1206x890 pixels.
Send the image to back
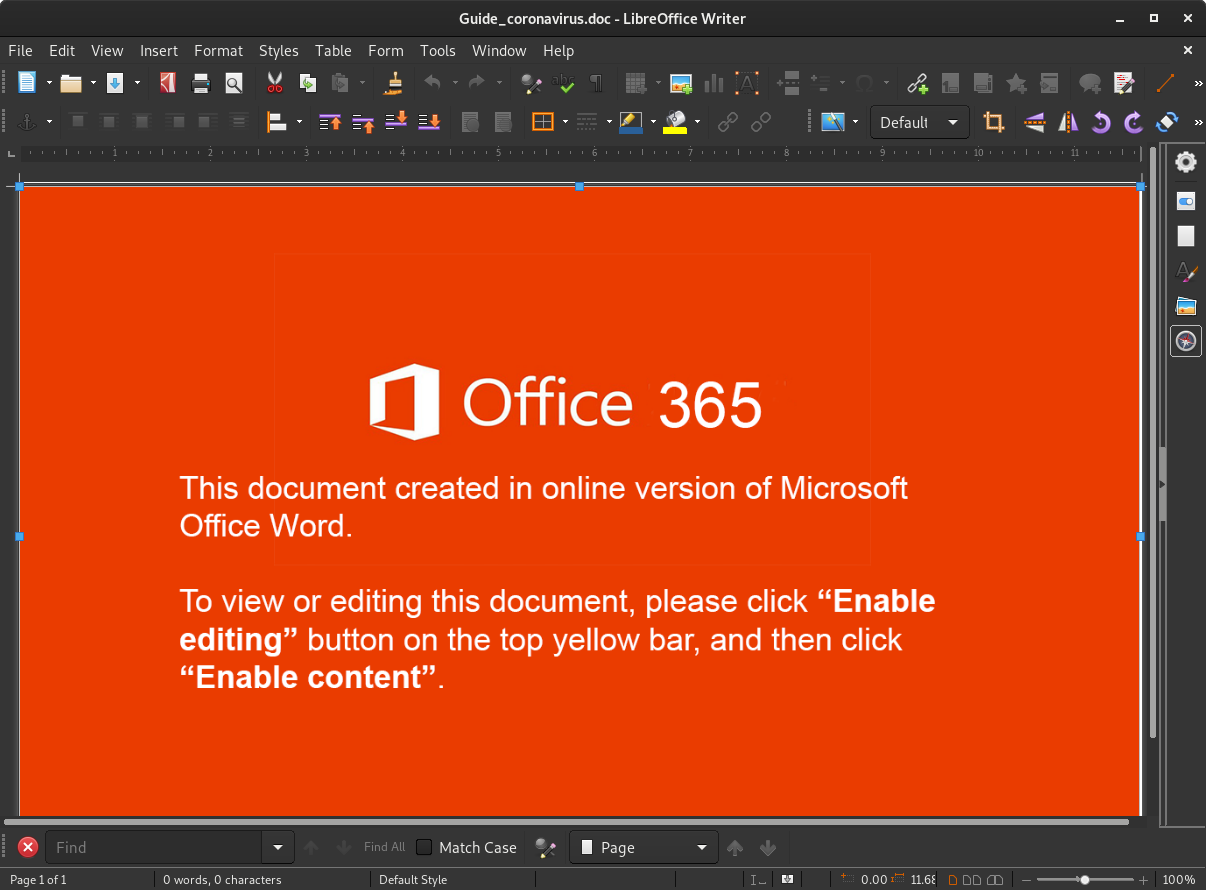pos(429,122)
